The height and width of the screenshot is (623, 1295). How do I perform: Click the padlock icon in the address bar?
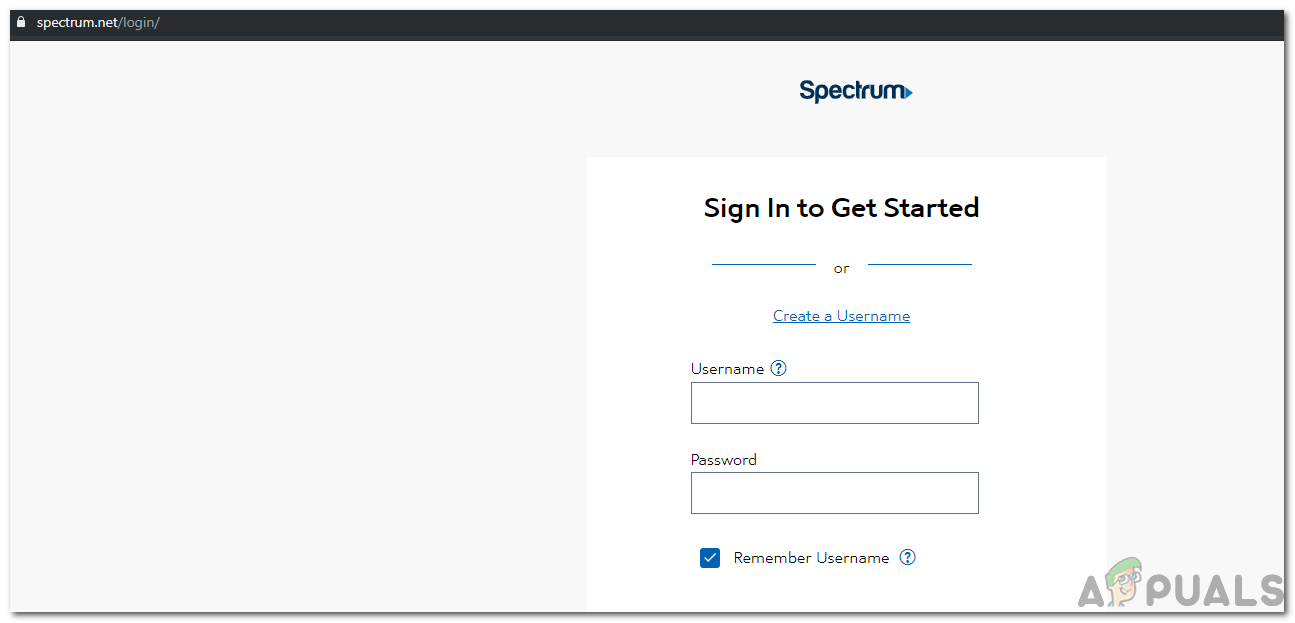click(x=21, y=22)
